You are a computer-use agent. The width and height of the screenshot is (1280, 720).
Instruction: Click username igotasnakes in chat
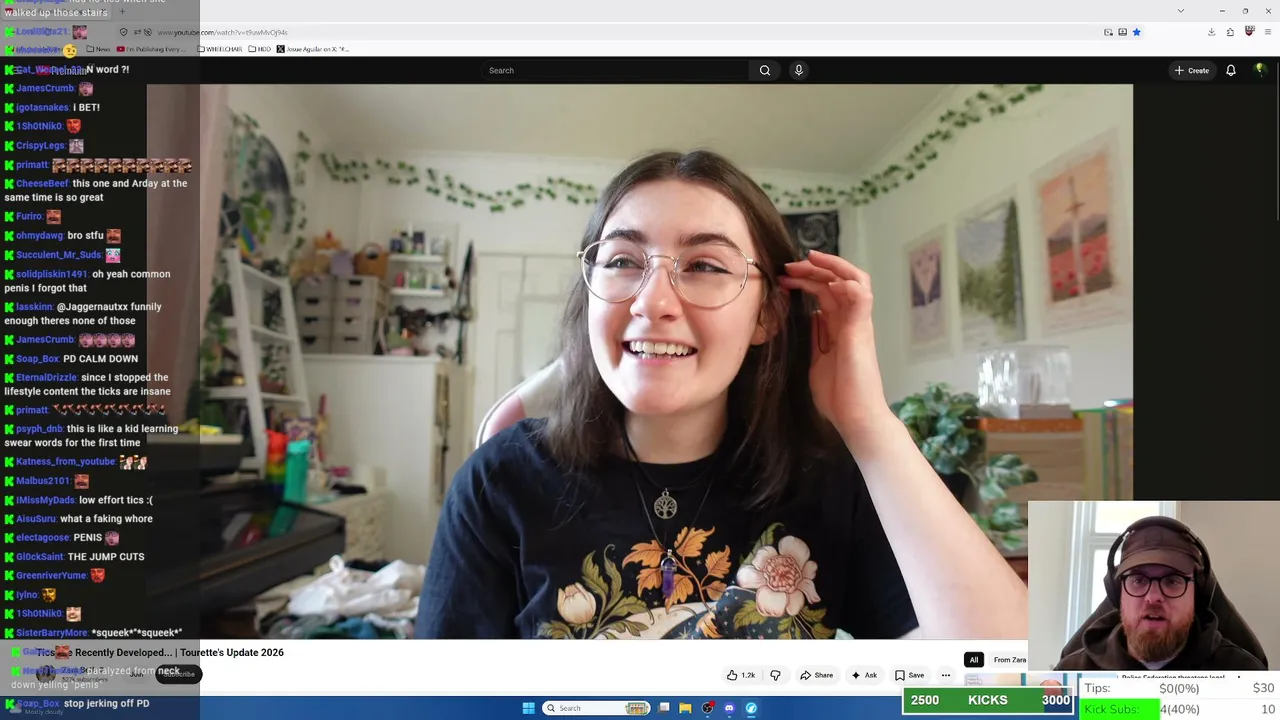(43, 107)
